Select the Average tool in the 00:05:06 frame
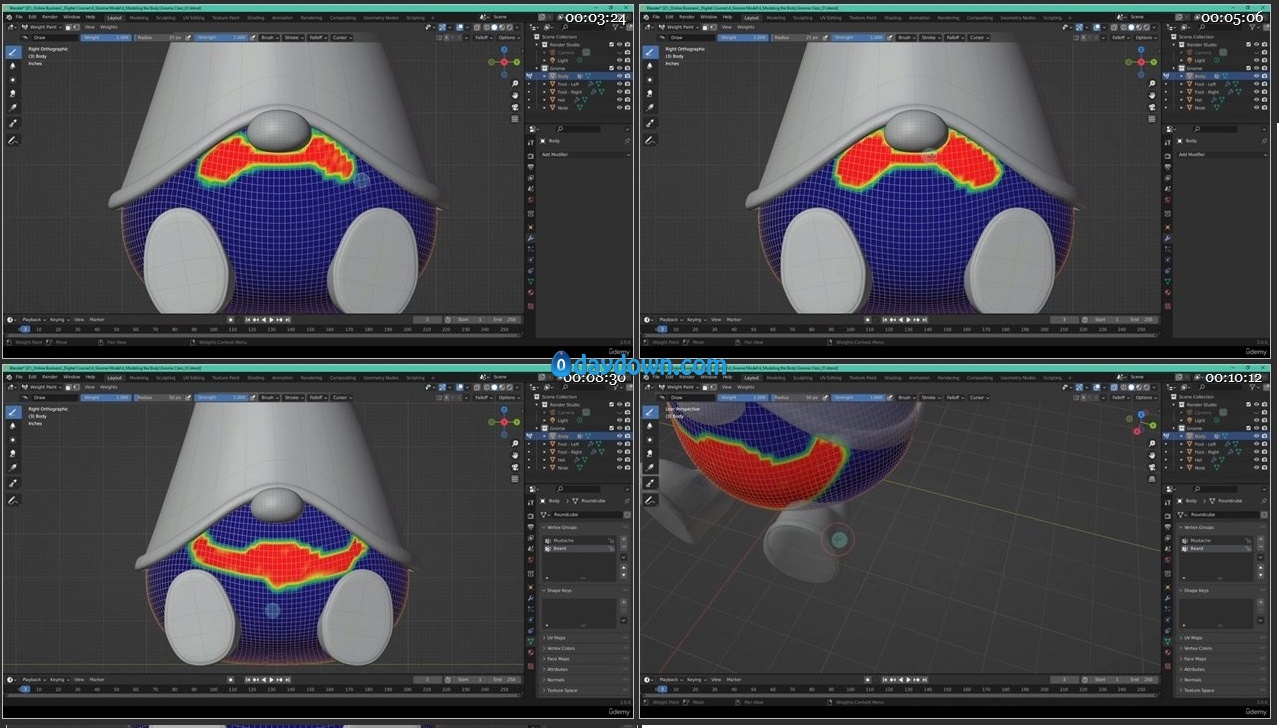The image size is (1279, 728). click(x=651, y=79)
